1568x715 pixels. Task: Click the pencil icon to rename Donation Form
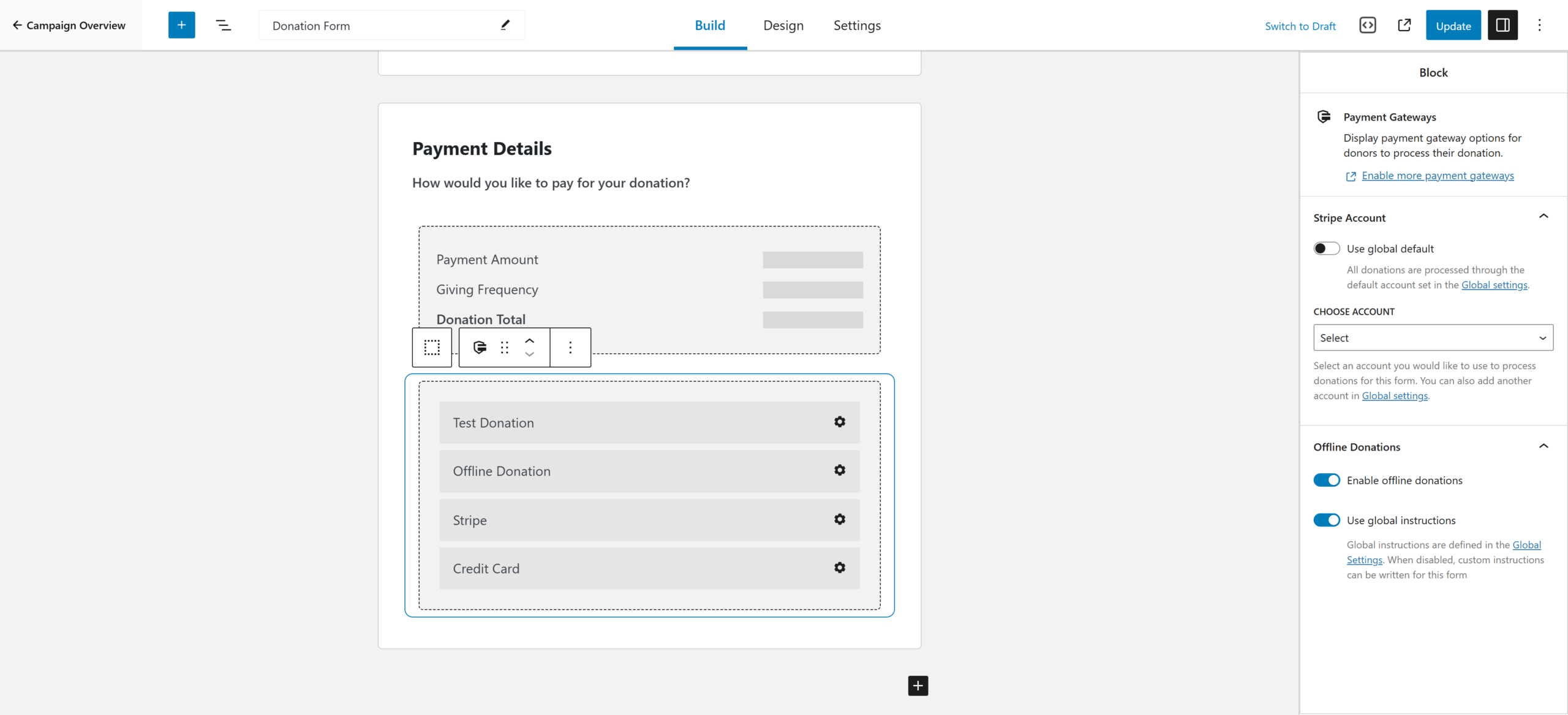pos(505,25)
